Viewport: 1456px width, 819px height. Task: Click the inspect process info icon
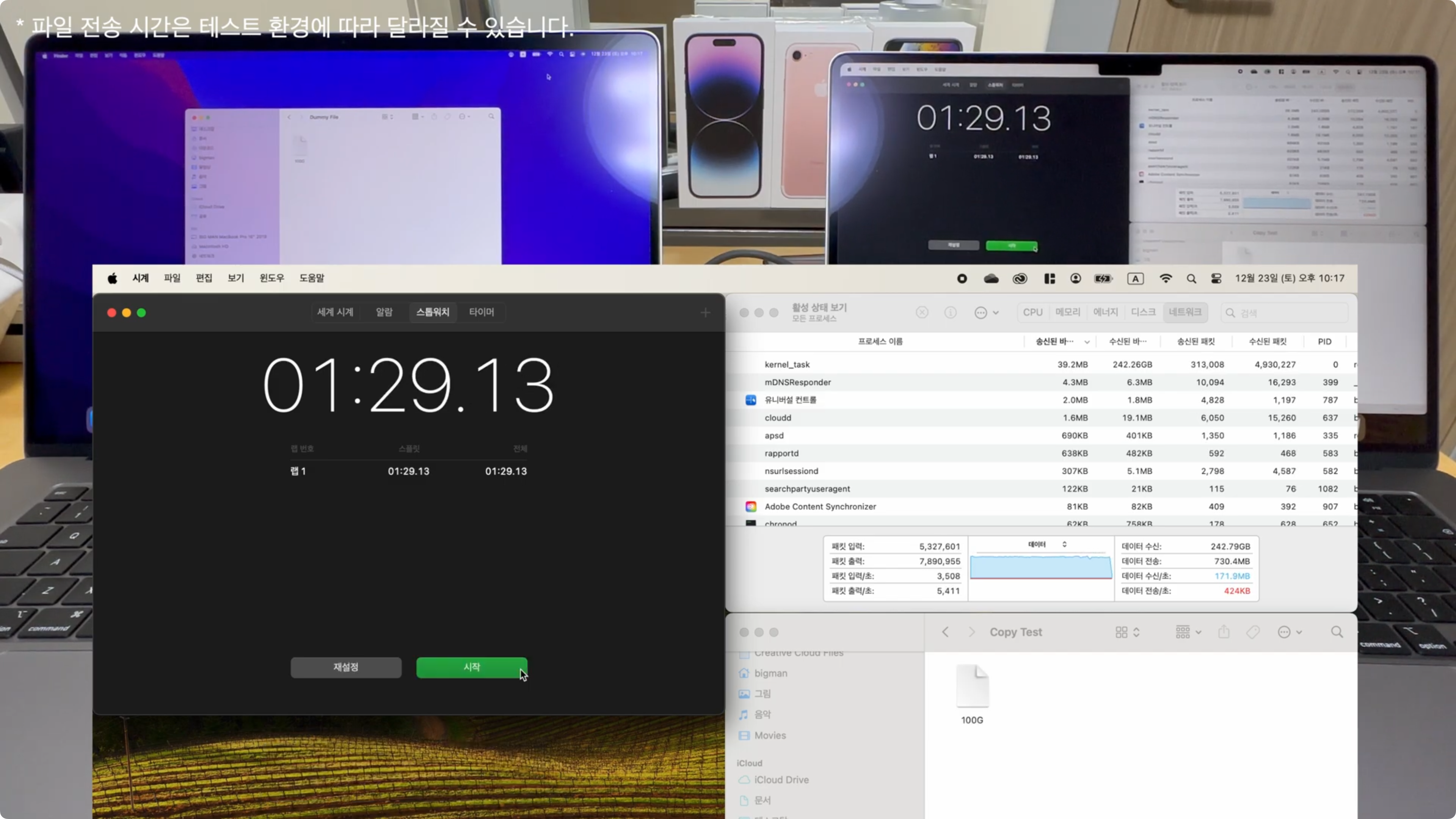coord(950,312)
